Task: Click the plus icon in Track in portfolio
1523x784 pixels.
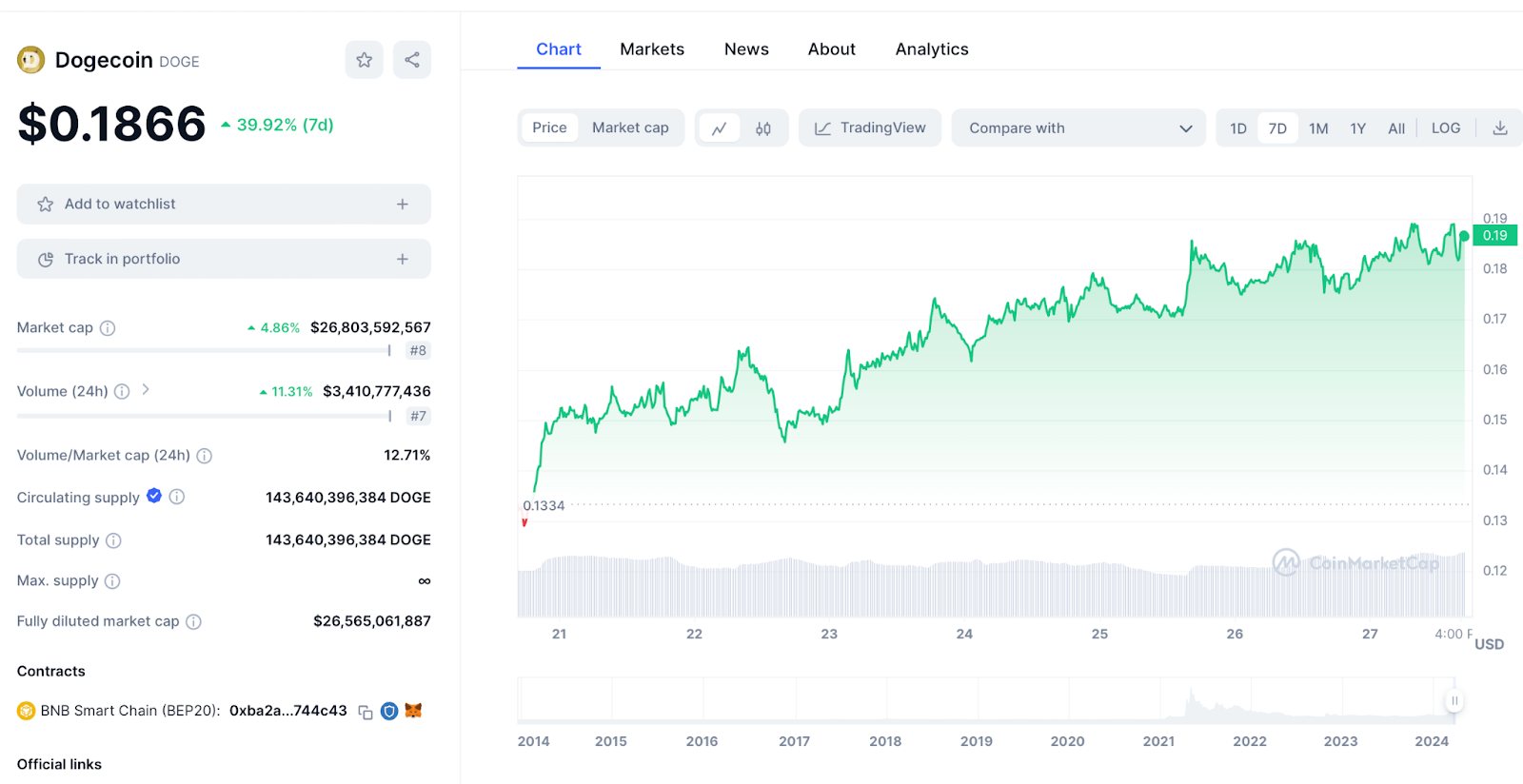Action: tap(403, 259)
